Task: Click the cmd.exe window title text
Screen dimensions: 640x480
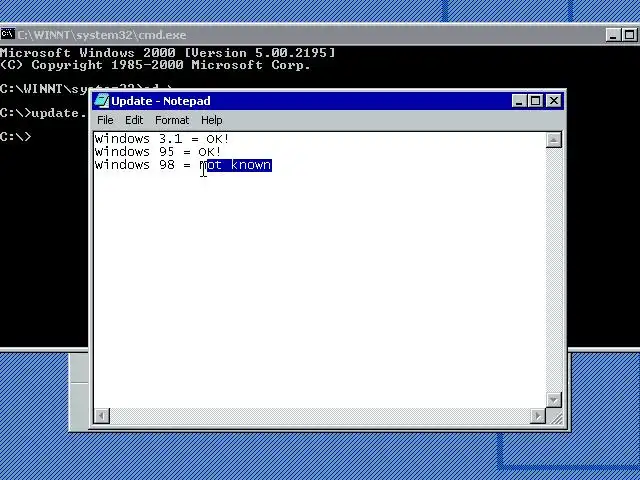Action: pos(102,35)
